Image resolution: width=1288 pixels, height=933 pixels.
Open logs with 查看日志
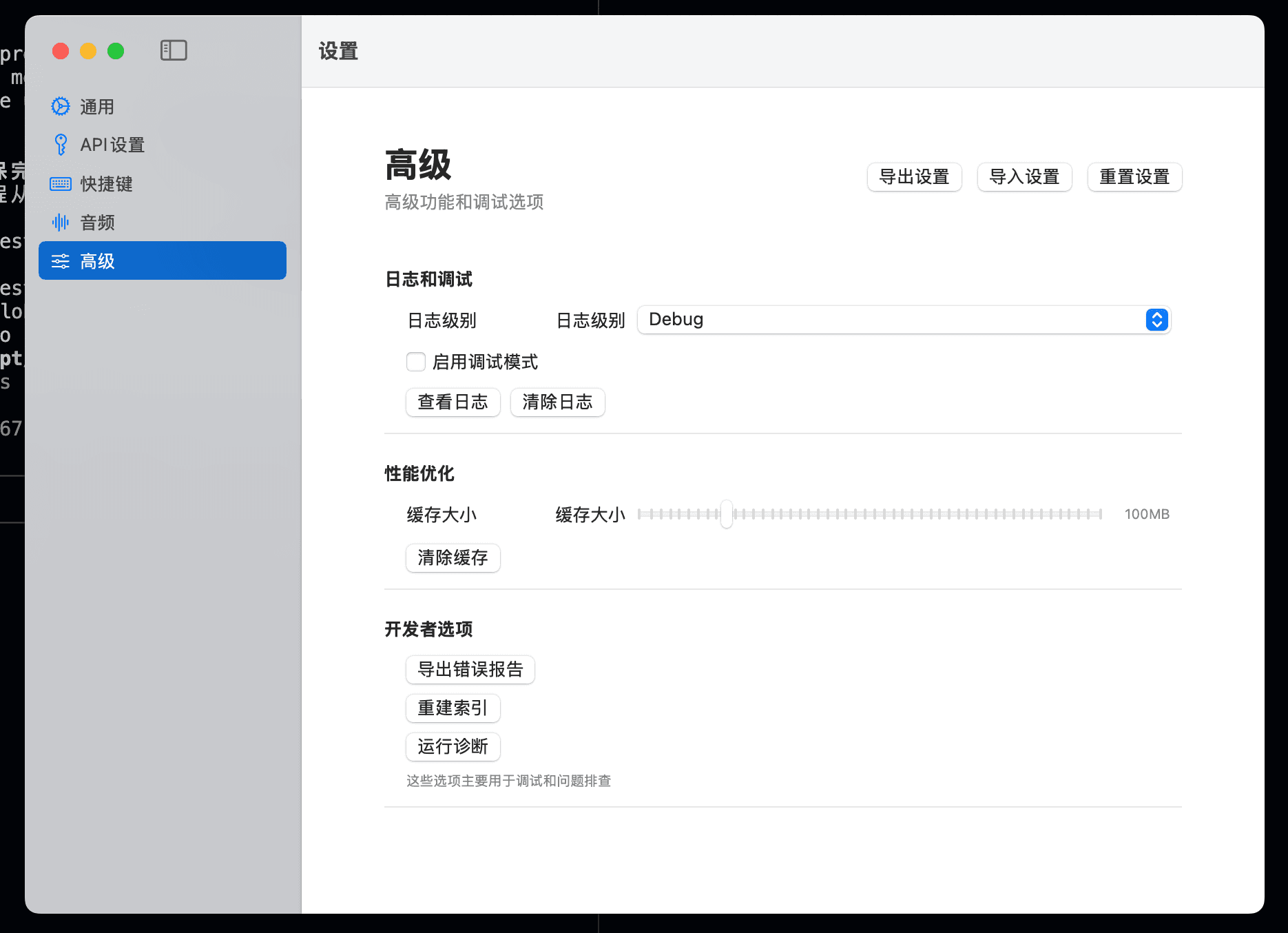tap(453, 402)
